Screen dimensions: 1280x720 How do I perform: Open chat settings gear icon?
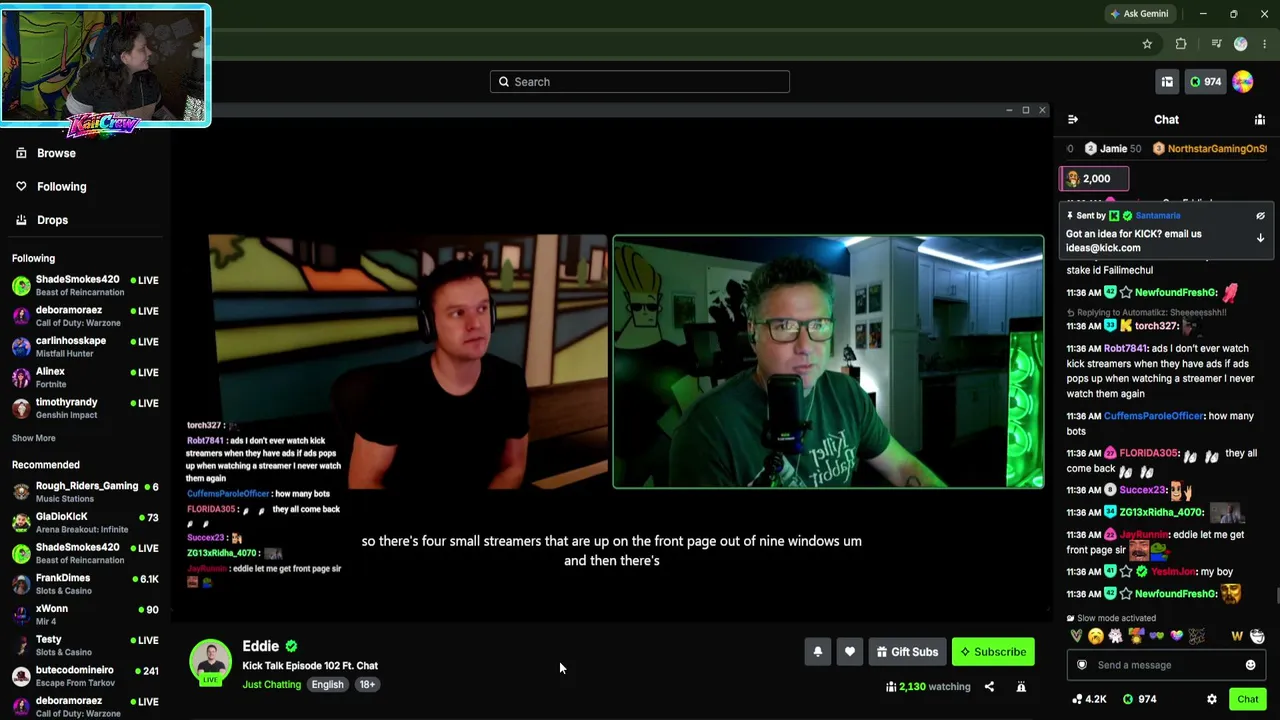[x=1212, y=699]
